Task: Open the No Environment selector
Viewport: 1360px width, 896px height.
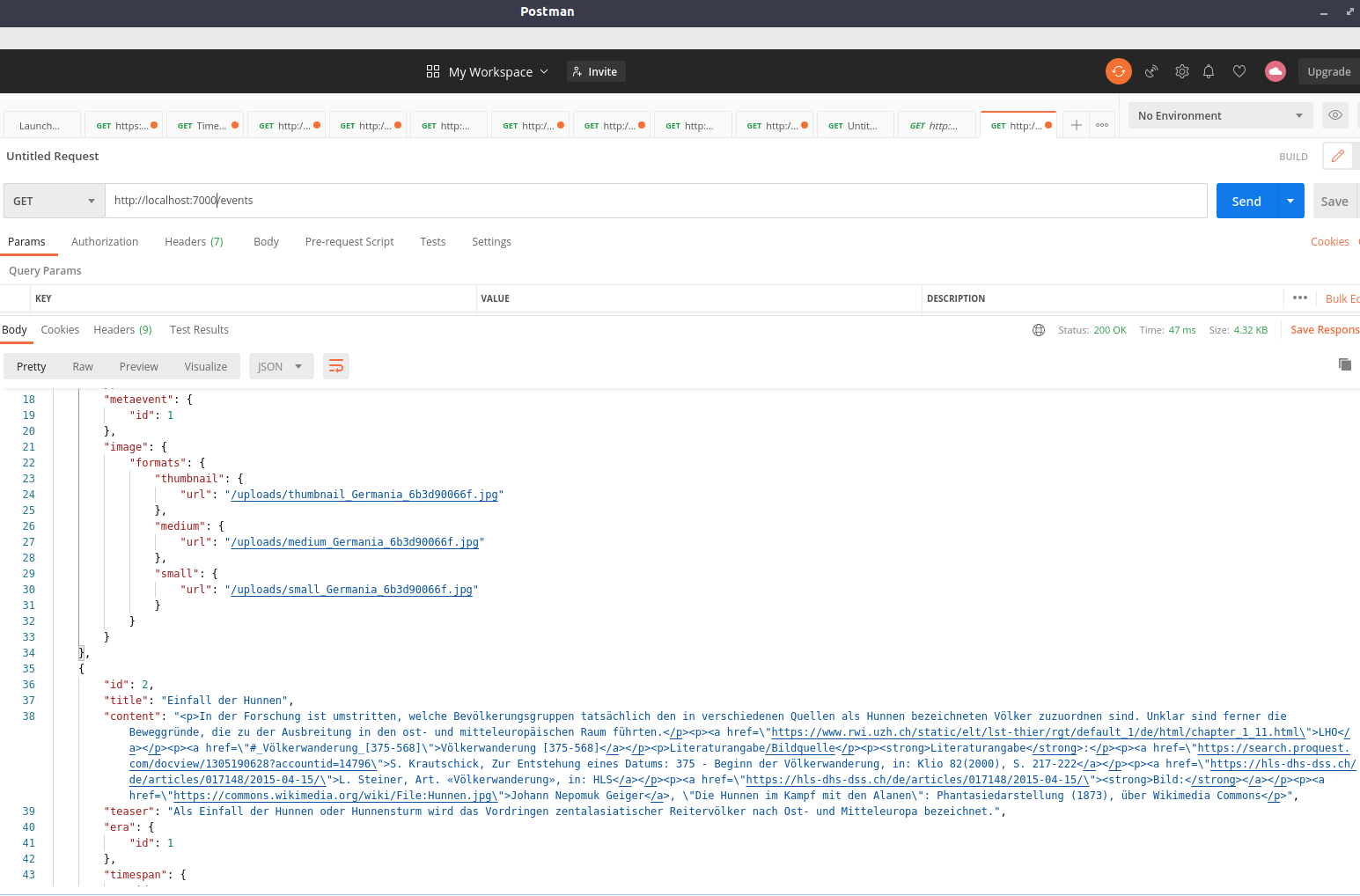Action: (1220, 115)
